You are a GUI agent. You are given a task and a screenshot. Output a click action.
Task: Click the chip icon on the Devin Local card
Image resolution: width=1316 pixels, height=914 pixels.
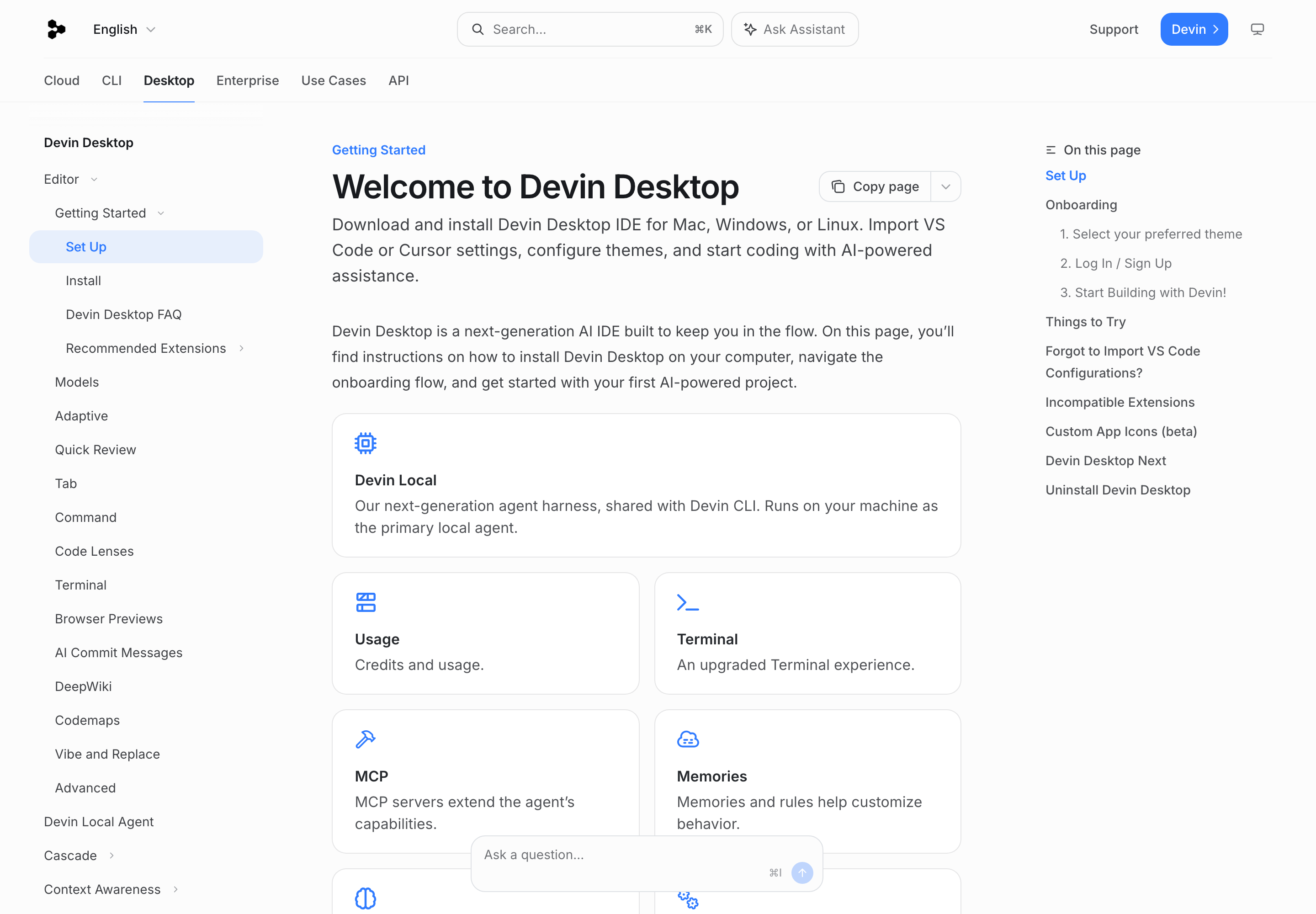[366, 443]
